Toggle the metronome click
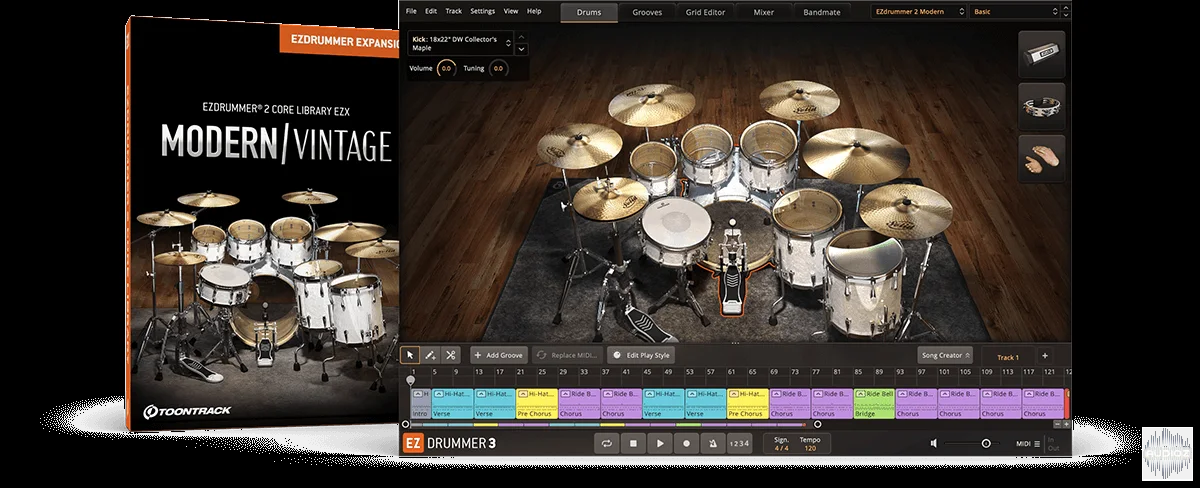 714,443
